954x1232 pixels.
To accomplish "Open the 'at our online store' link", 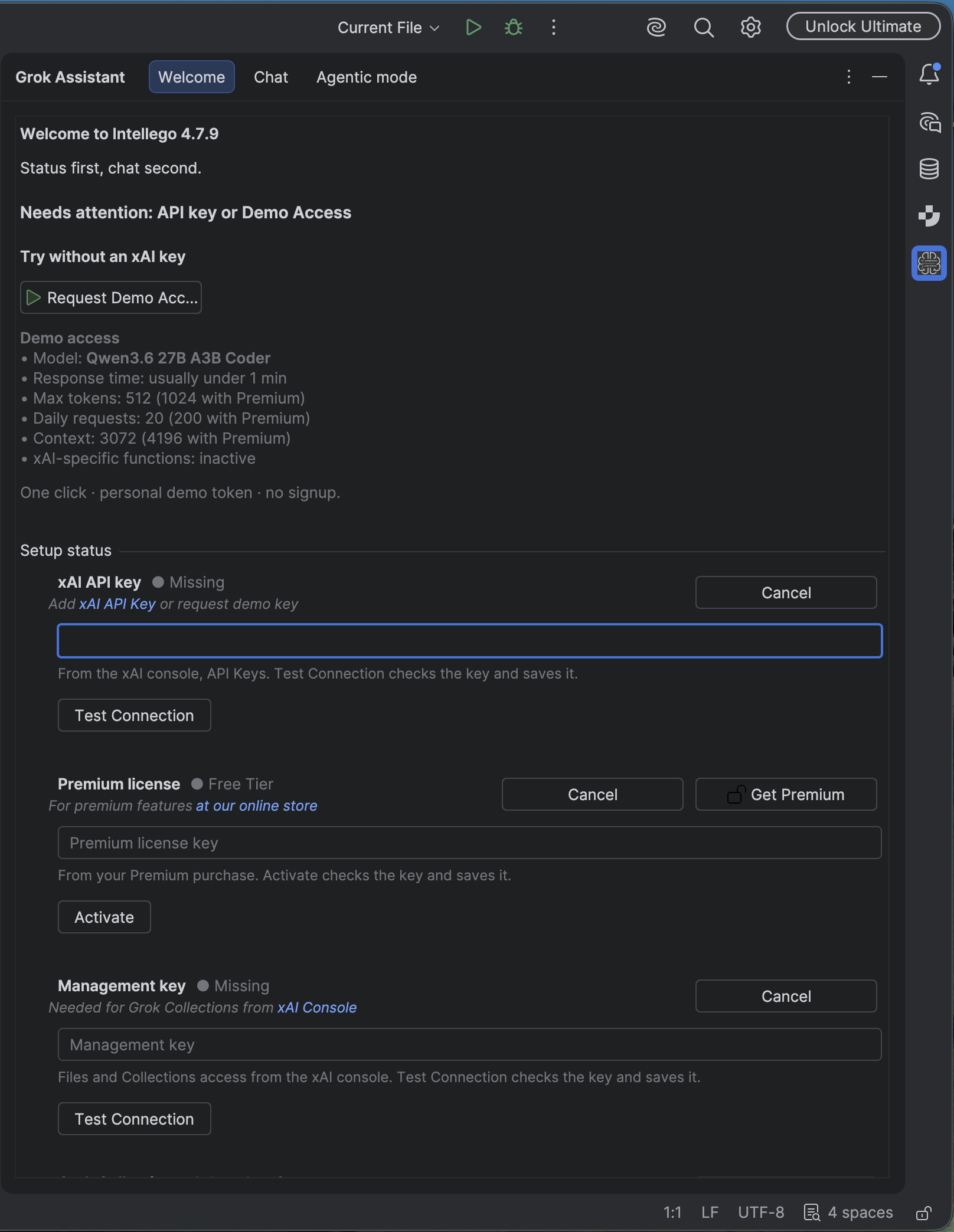I will [x=256, y=806].
